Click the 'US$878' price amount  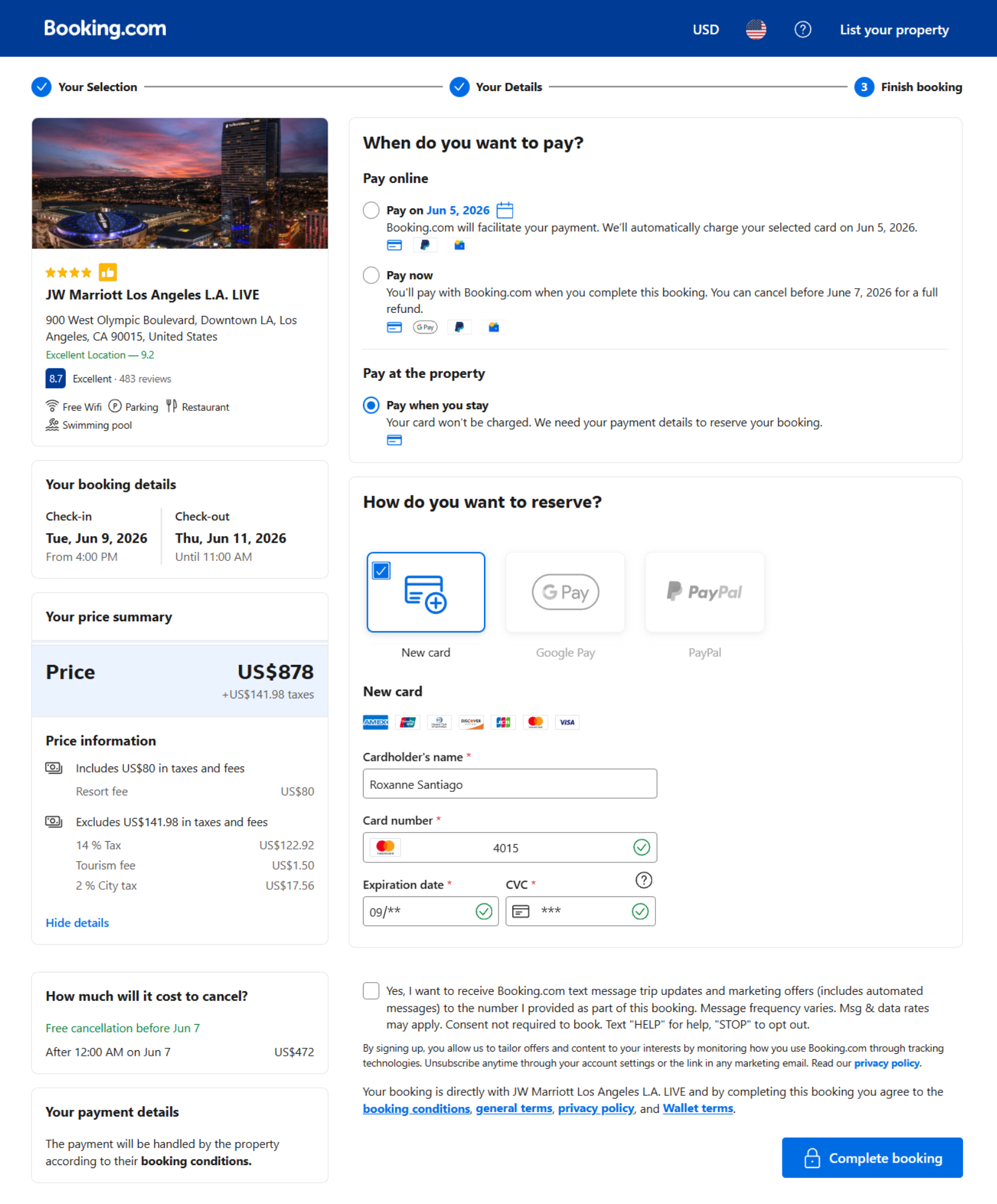275,672
